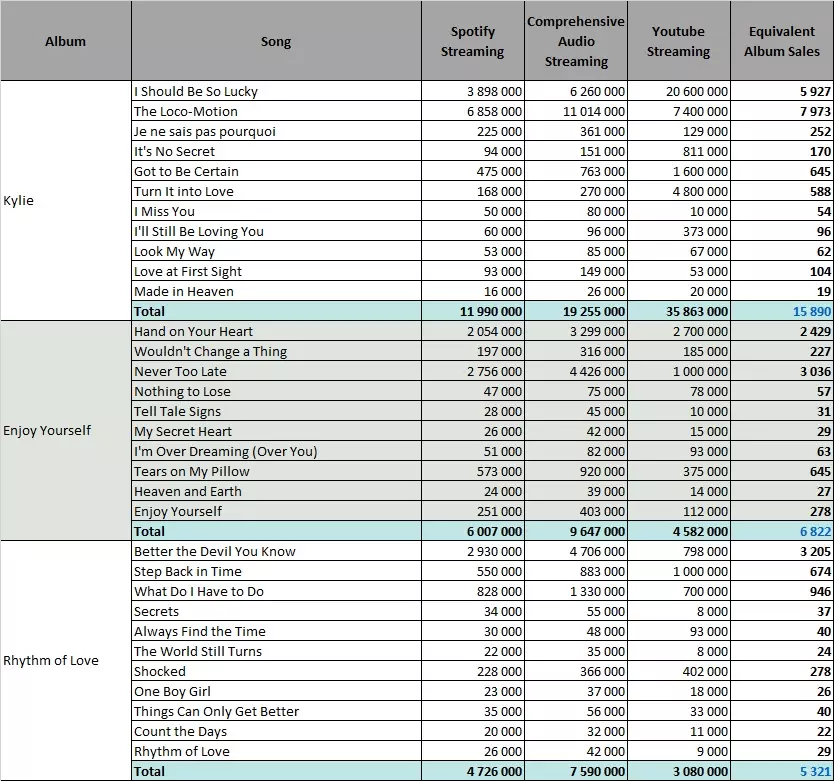Click 'Hand on Your Heart' song cell
This screenshot has width=834, height=781.
point(276,331)
